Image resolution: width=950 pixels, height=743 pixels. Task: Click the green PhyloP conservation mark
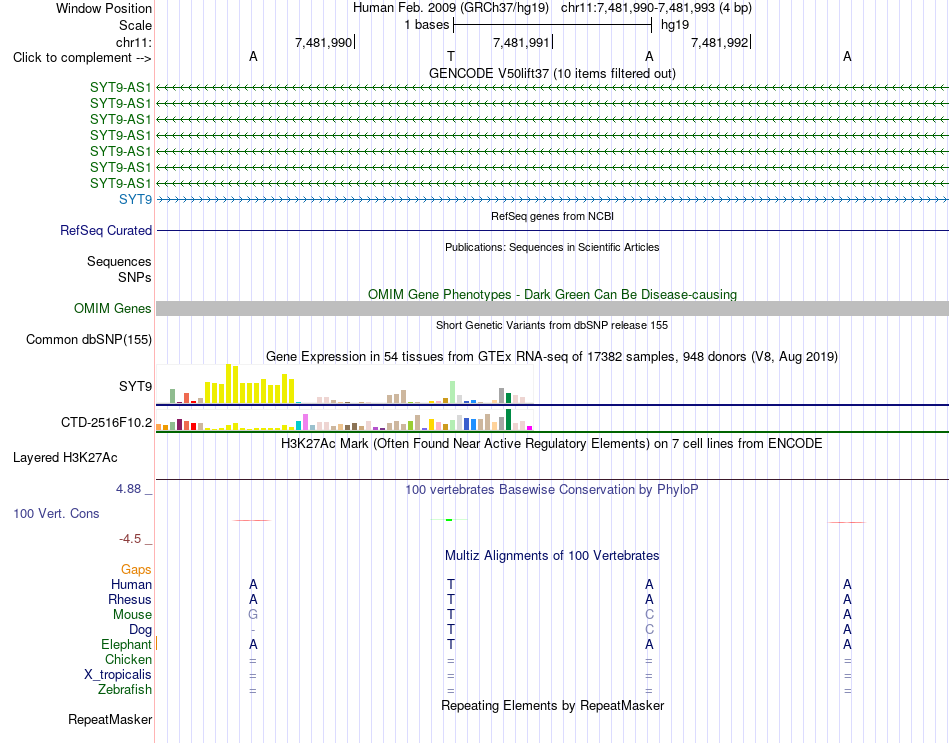coord(449,519)
